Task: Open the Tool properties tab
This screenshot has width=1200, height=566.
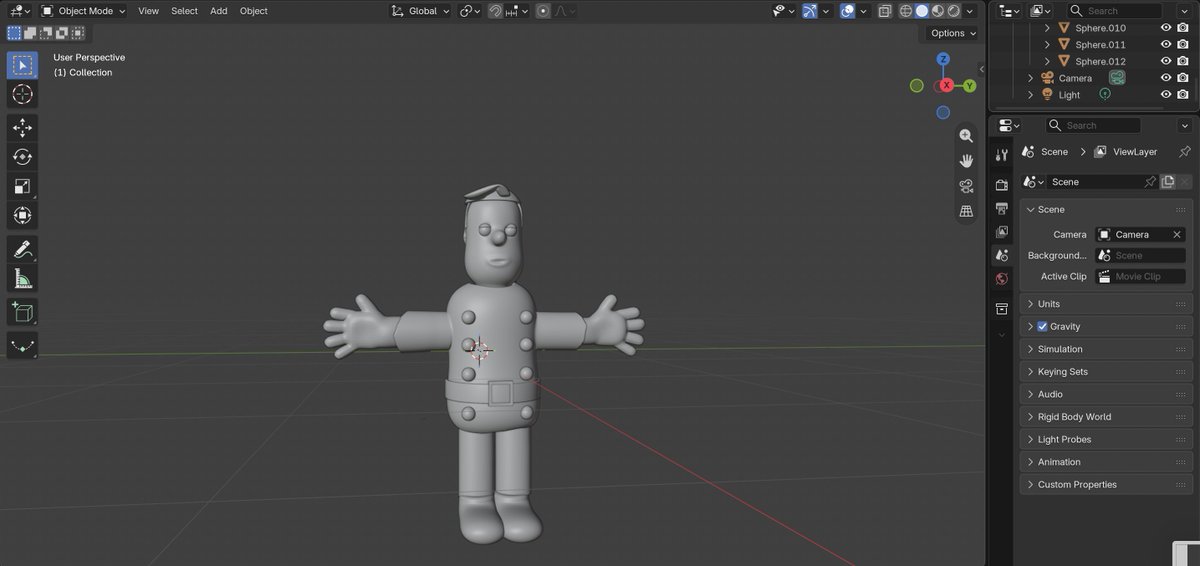Action: tap(1002, 155)
